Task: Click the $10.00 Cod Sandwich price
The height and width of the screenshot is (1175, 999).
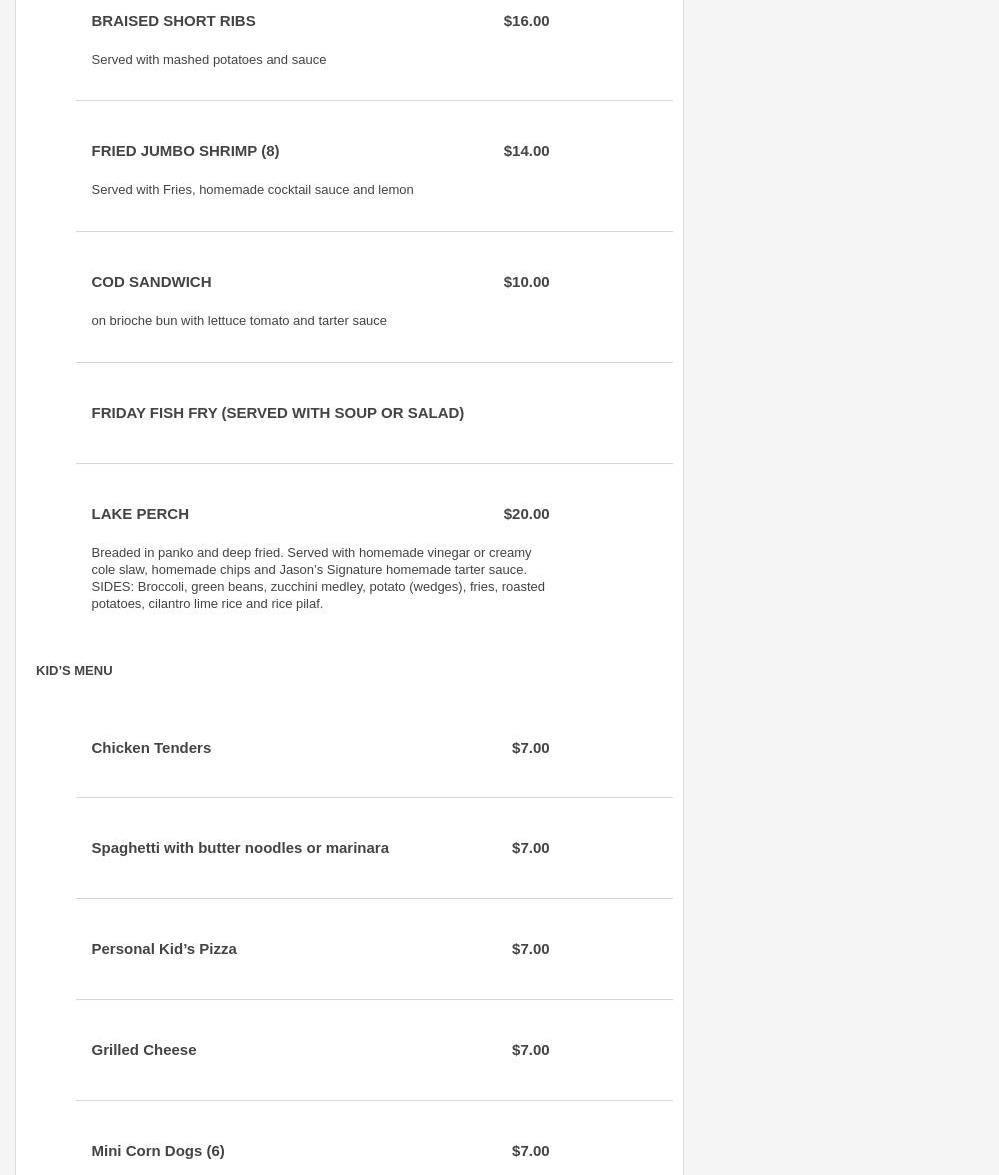Action: pyautogui.click(x=526, y=282)
